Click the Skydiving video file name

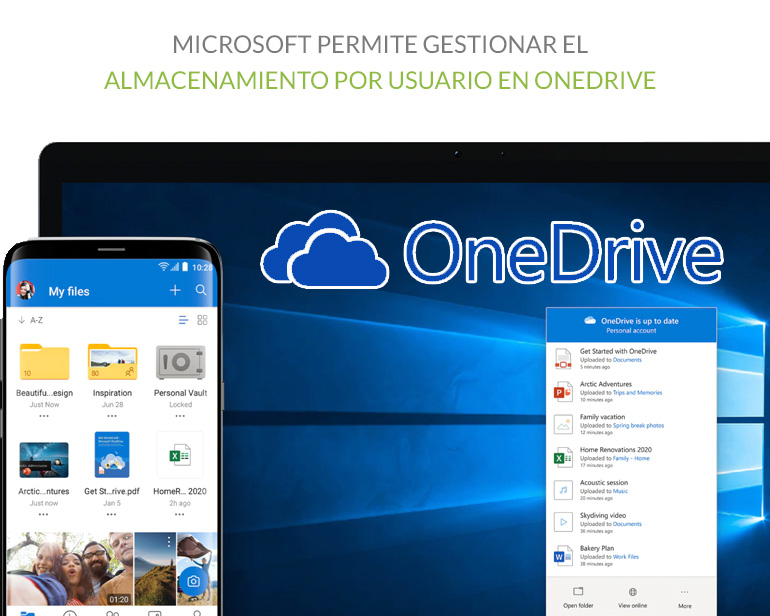pos(603,515)
